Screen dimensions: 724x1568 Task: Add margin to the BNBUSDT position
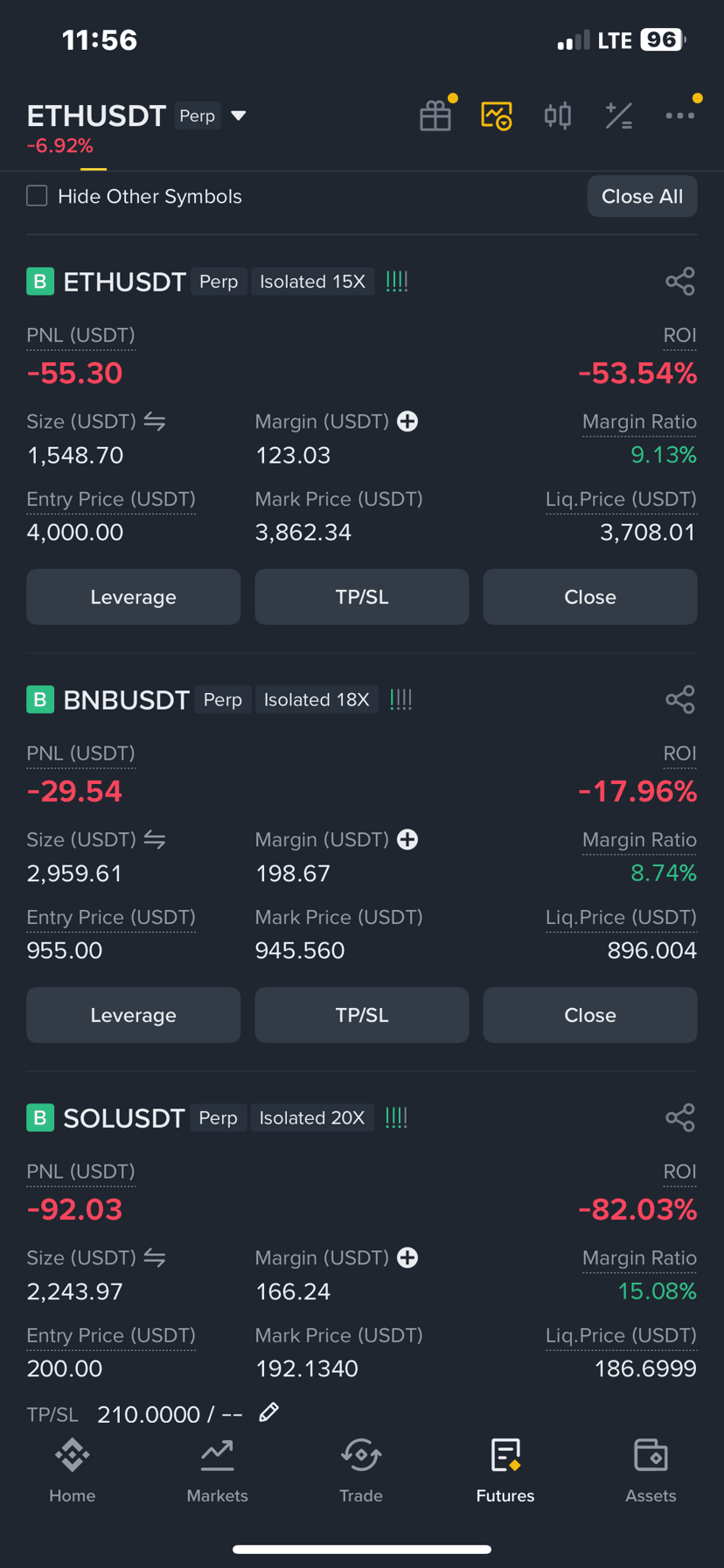point(407,840)
